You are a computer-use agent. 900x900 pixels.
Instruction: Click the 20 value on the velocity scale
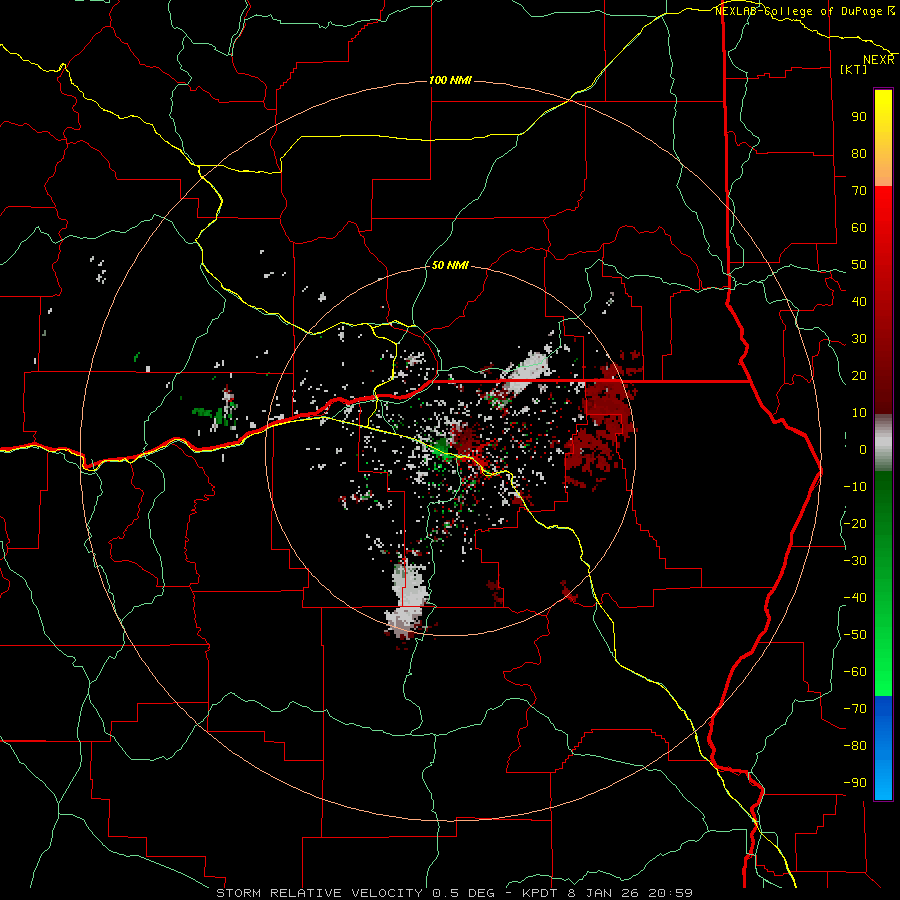[859, 376]
